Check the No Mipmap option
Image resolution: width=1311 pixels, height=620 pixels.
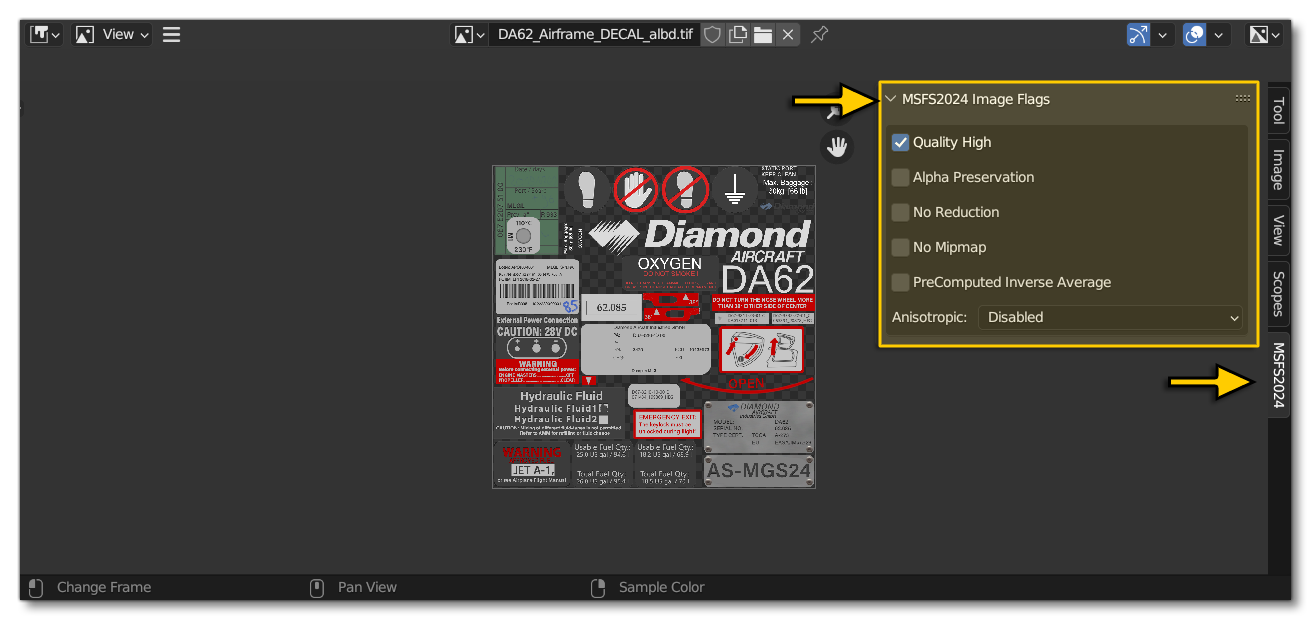click(900, 247)
